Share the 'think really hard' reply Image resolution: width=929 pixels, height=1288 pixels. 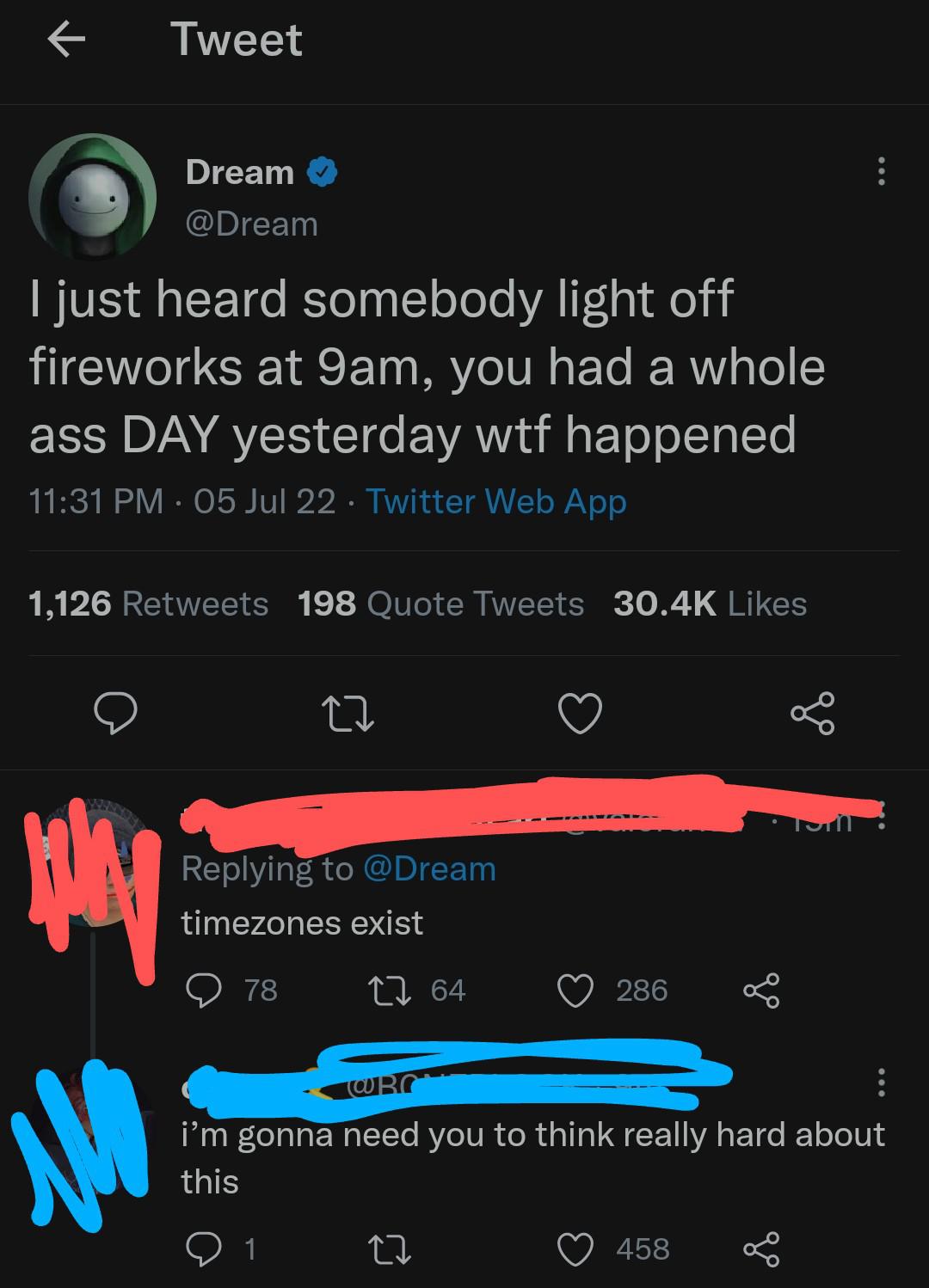tap(760, 1249)
